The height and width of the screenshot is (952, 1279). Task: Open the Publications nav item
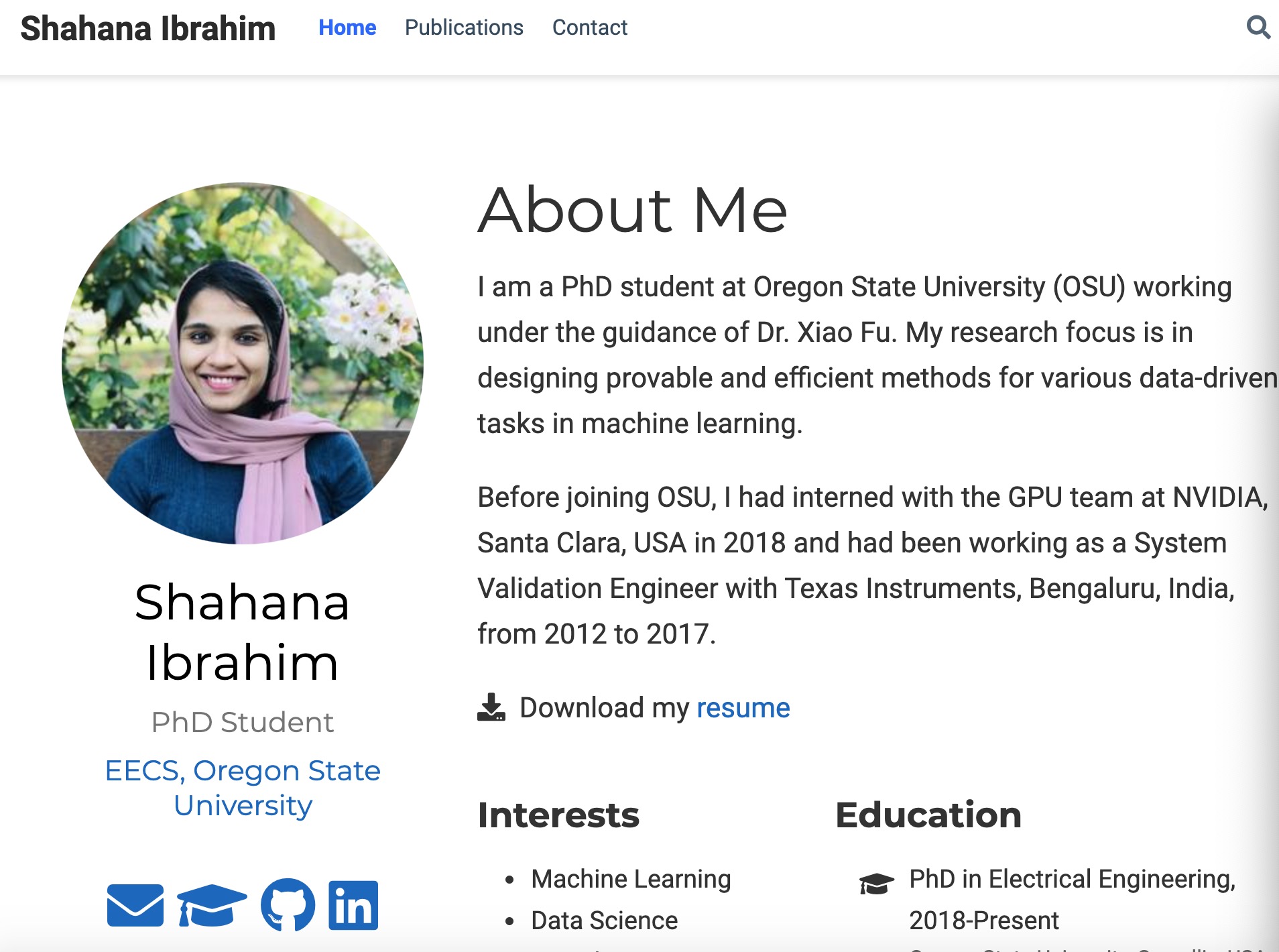coord(464,27)
